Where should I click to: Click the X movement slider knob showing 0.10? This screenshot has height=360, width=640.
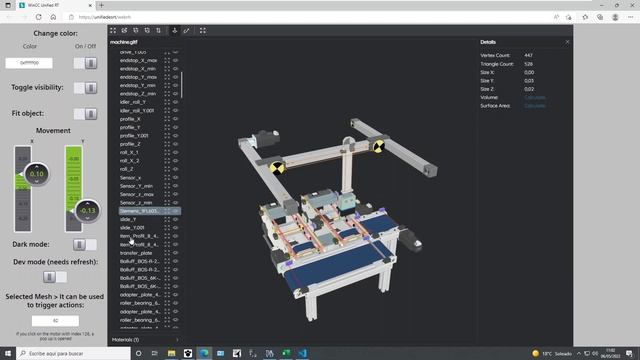pyautogui.click(x=37, y=174)
